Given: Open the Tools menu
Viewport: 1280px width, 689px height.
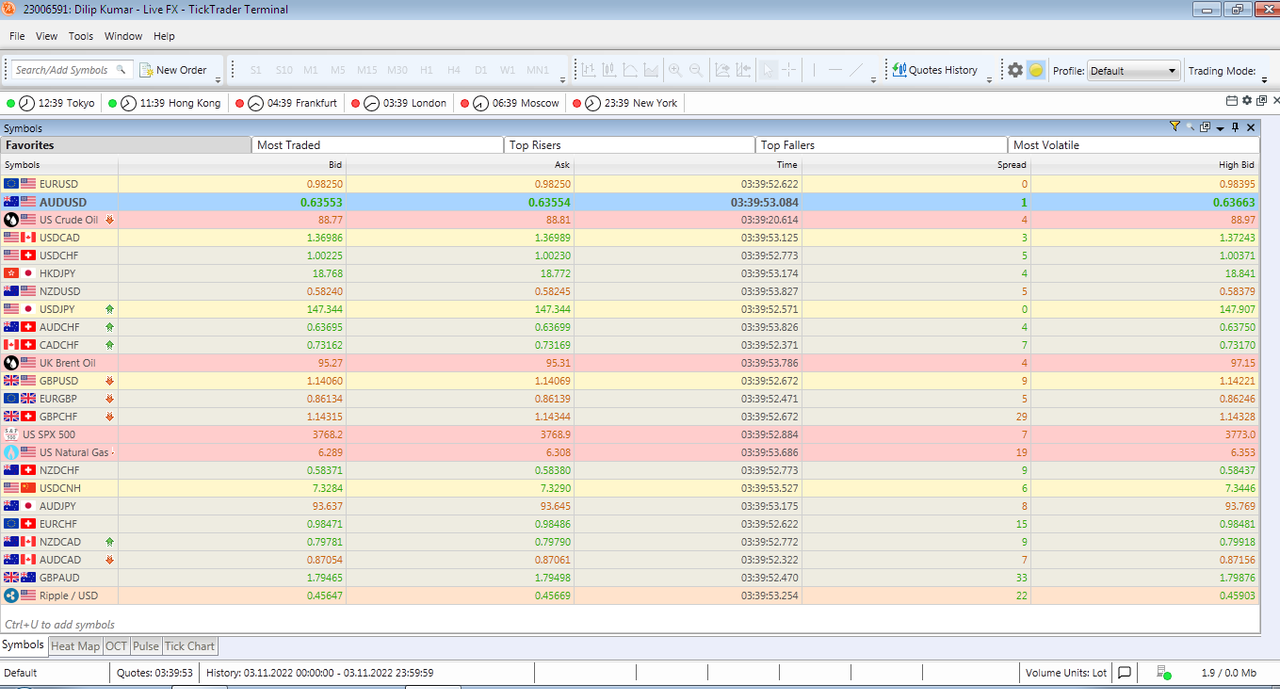Looking at the screenshot, I should 81,36.
